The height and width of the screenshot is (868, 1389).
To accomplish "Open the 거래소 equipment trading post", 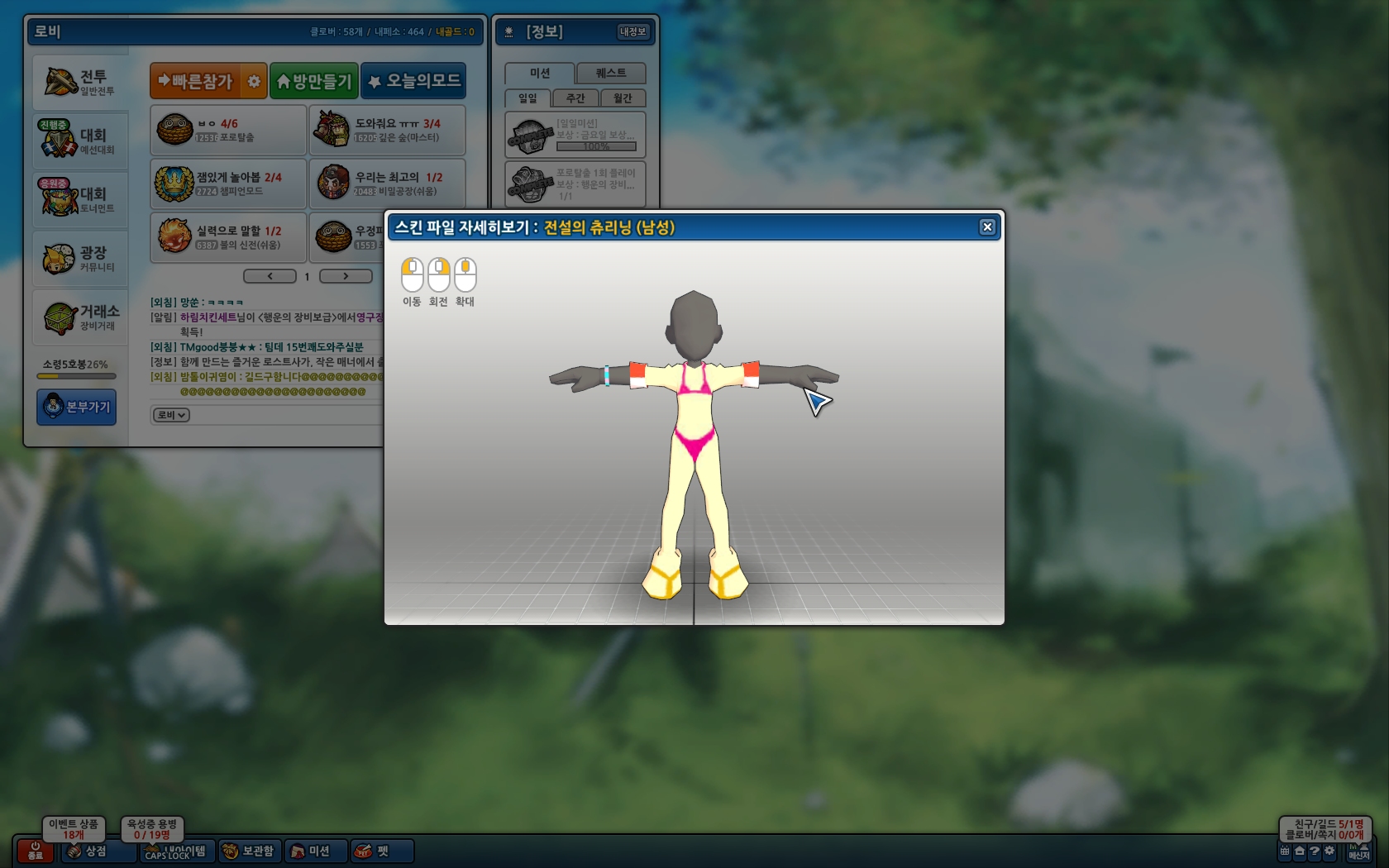I will tap(80, 317).
